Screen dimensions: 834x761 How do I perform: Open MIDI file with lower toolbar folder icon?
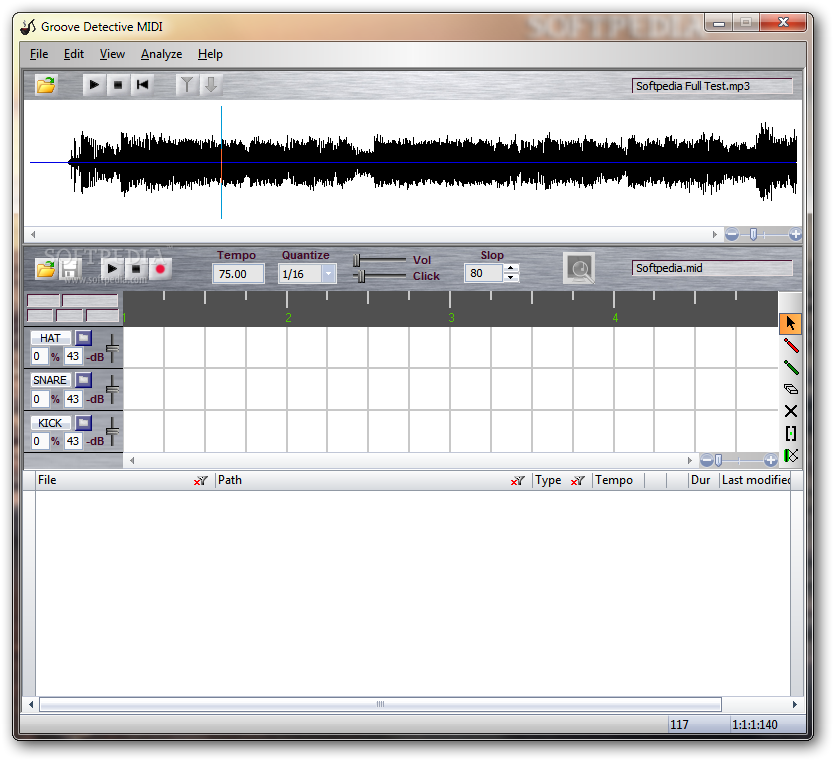tap(46, 270)
